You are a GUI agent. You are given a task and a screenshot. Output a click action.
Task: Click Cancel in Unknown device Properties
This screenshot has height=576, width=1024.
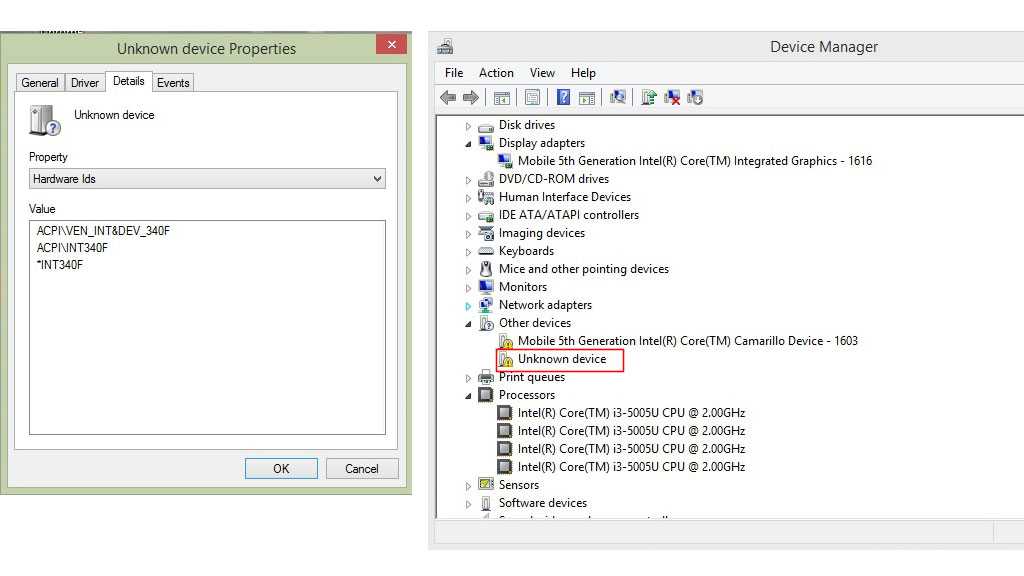click(362, 468)
